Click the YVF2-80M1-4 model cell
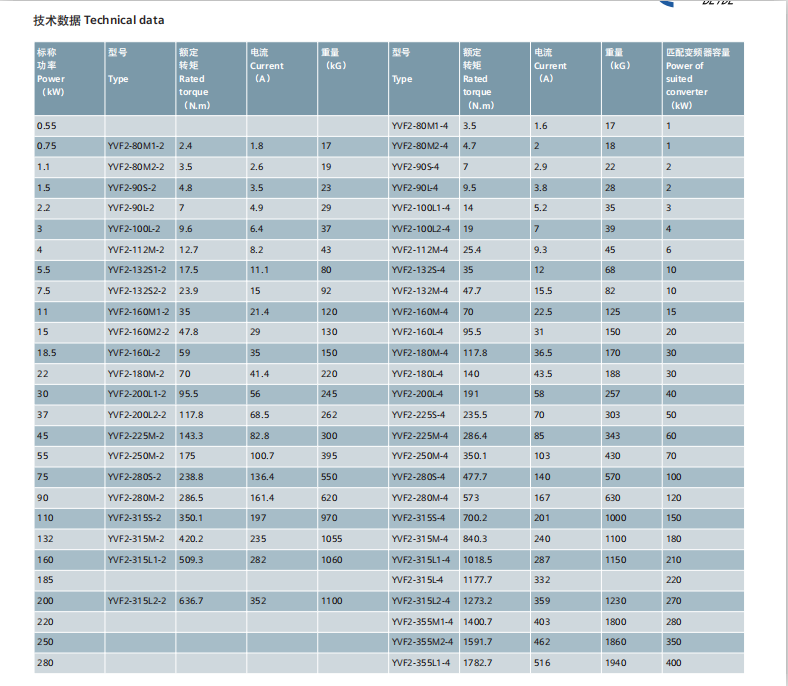Viewport: 788px width, 686px height. (420, 126)
